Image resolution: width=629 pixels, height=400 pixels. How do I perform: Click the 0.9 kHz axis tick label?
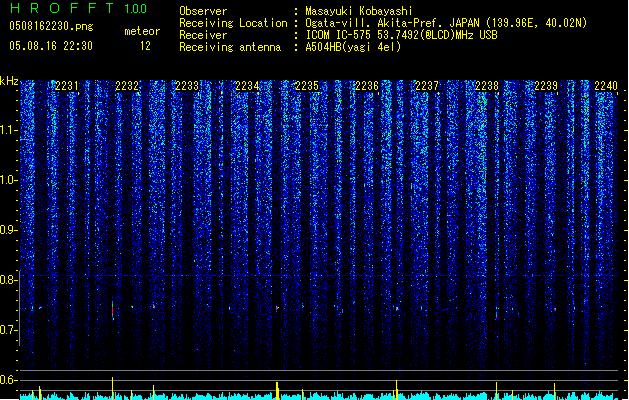click(x=9, y=230)
